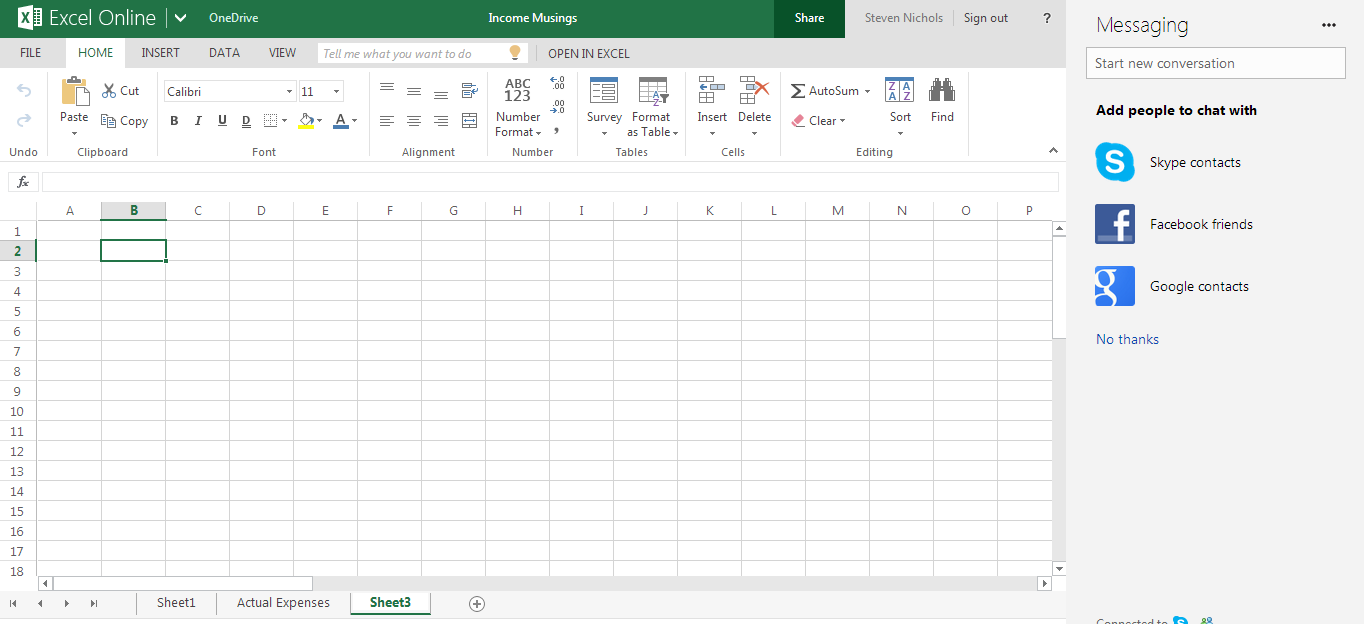The width and height of the screenshot is (1364, 624).
Task: Toggle Wrap Text in the Alignment group
Action: point(469,91)
